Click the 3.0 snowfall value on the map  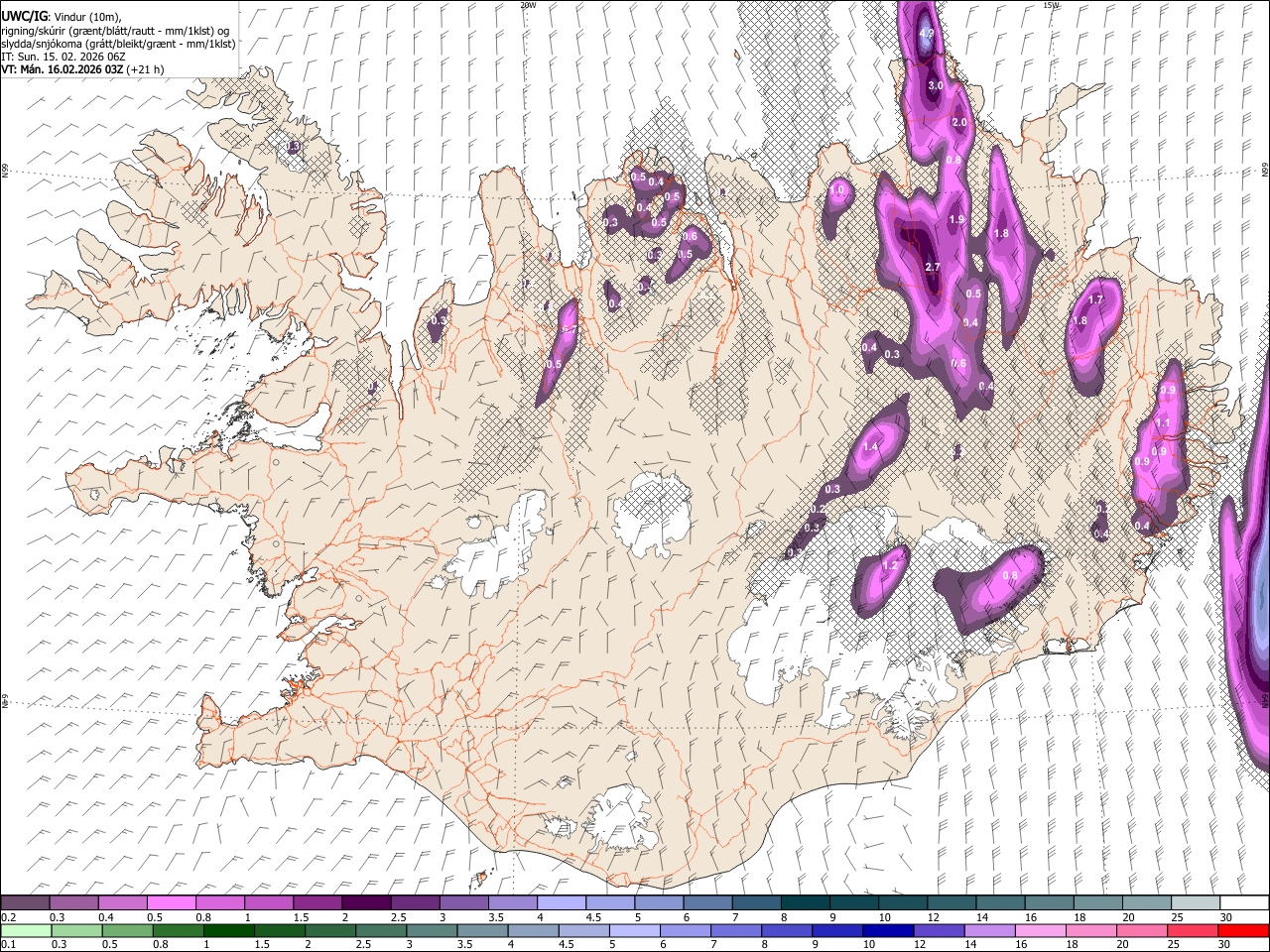coord(936,86)
